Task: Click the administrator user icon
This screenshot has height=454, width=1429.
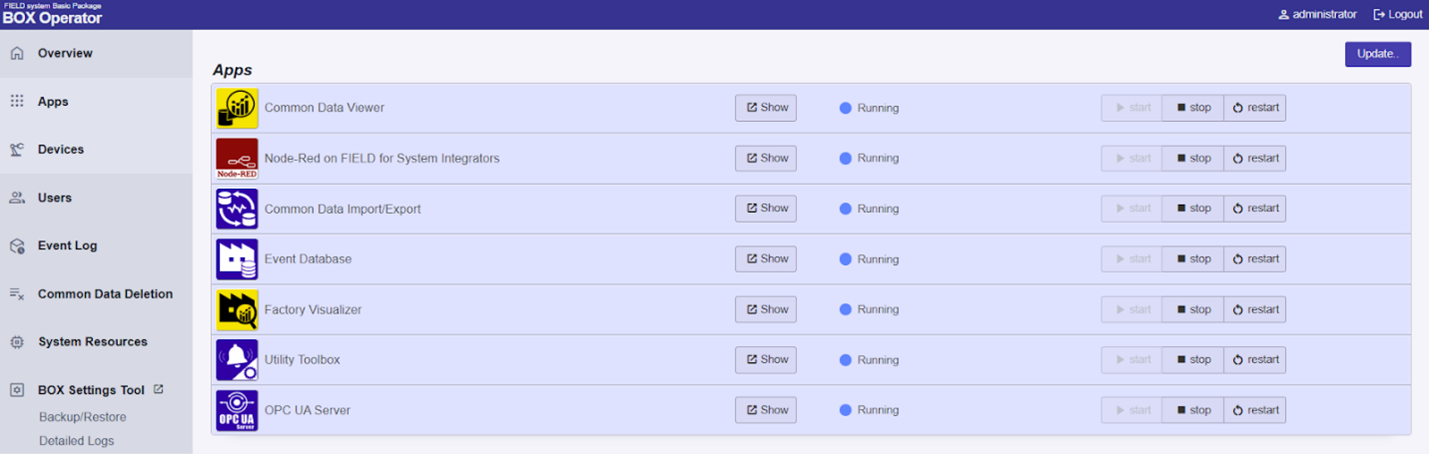Action: (x=1283, y=15)
